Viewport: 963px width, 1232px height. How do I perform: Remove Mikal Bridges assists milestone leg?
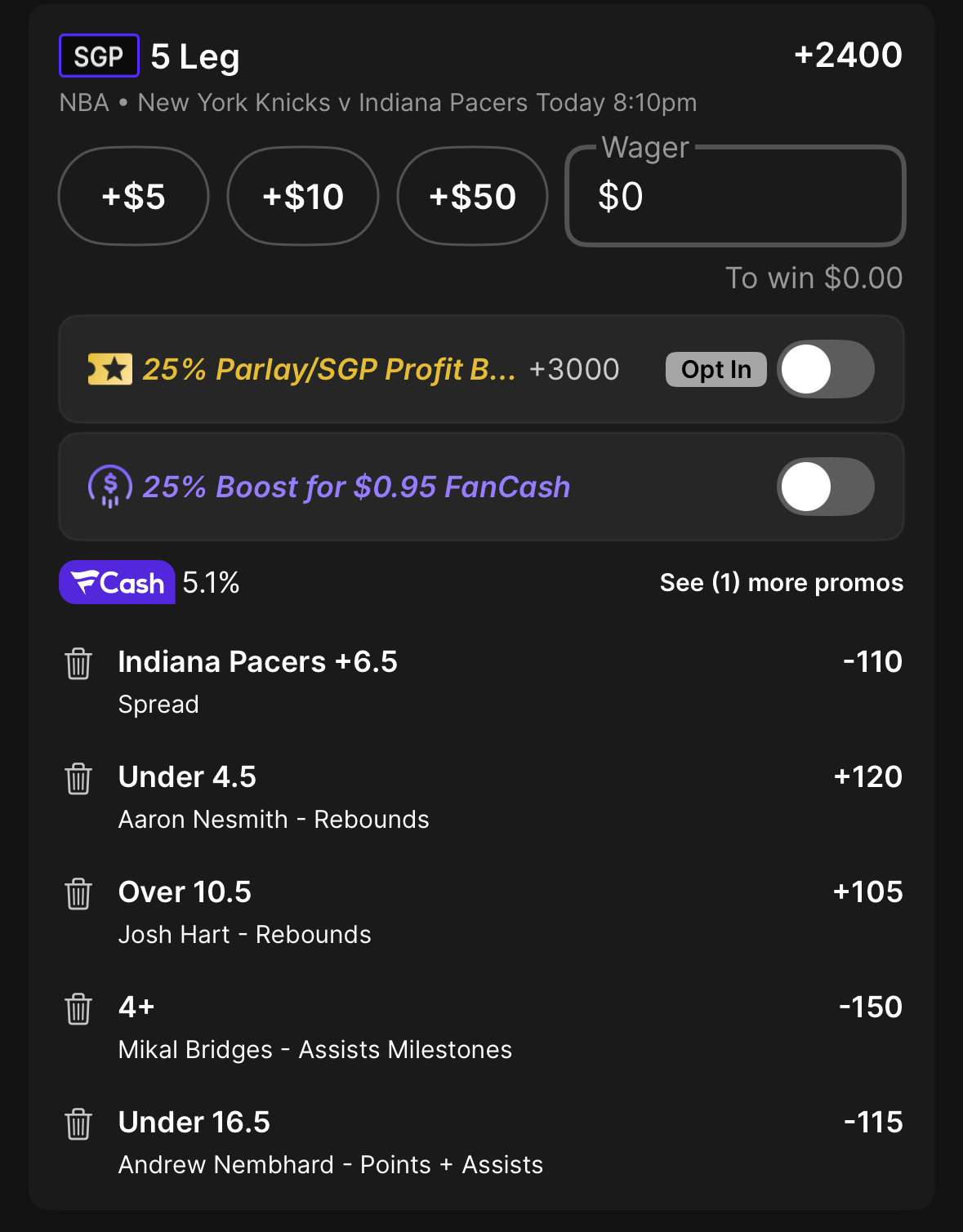78,1009
